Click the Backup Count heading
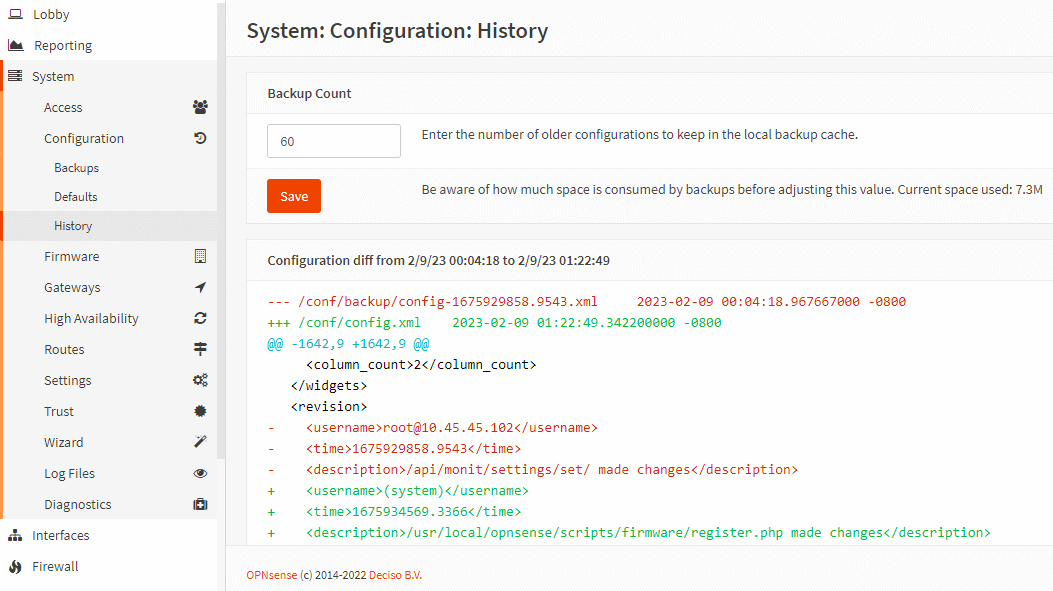 click(309, 93)
